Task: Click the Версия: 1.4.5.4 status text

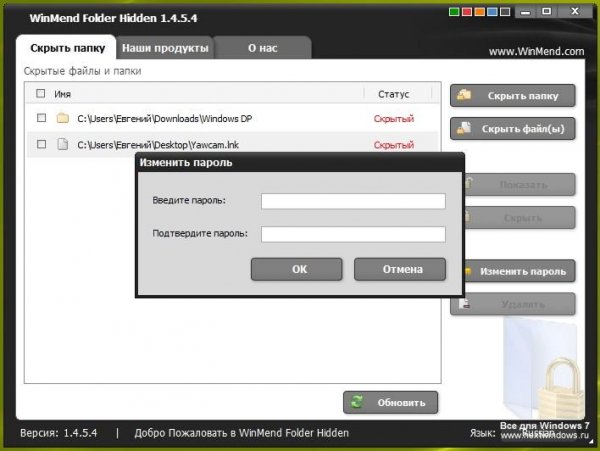Action: tap(59, 433)
